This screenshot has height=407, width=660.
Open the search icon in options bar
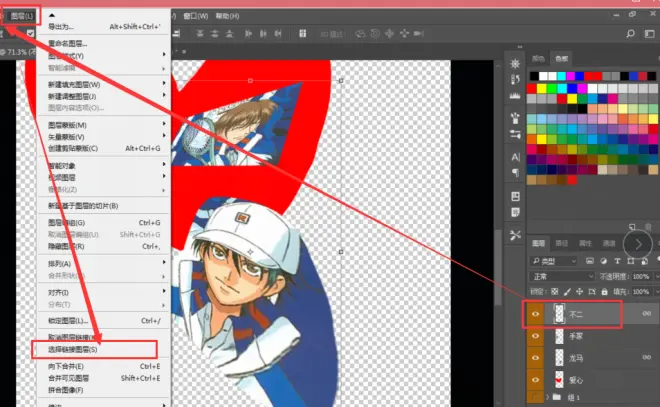(x=630, y=34)
